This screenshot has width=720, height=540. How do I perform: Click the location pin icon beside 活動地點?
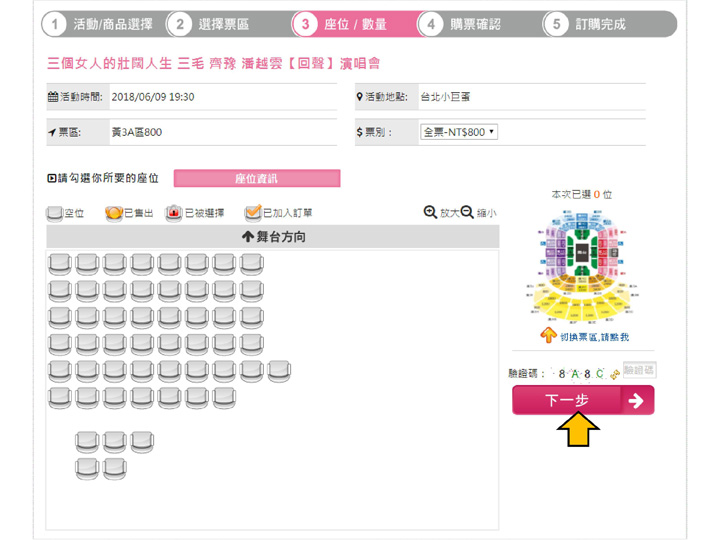360,97
